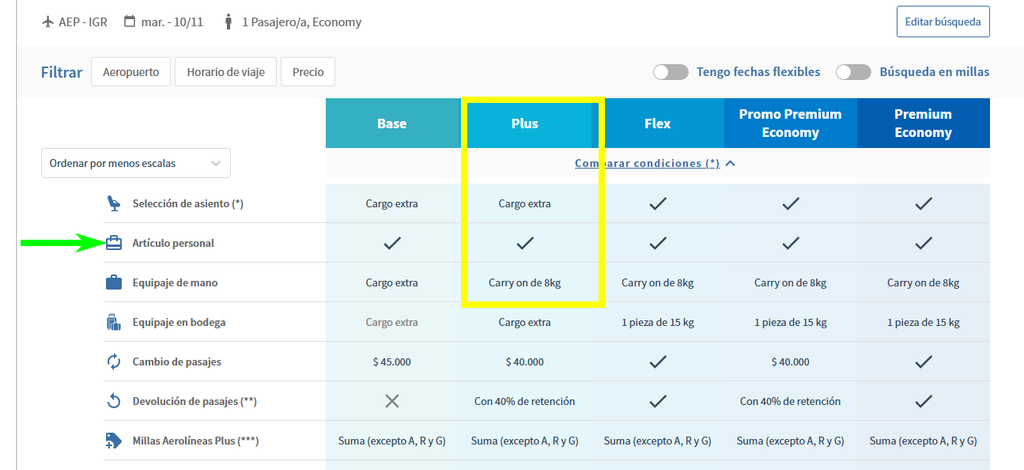The width and height of the screenshot is (1024, 470).
Task: Click the Devolución de pasajes (**) row label
Action: 195,401
